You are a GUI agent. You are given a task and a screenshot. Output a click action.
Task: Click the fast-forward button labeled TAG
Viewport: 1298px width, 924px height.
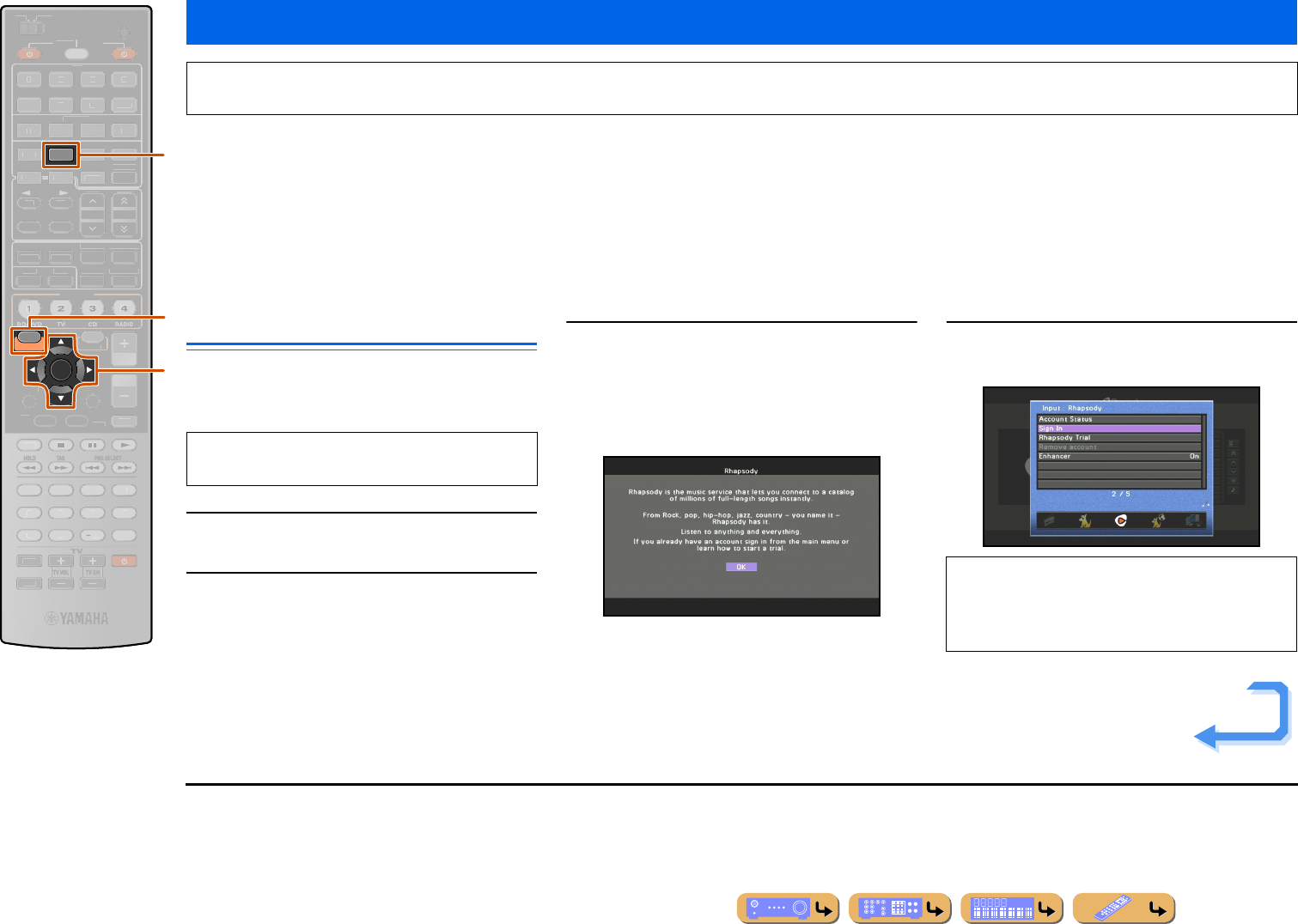(60, 467)
